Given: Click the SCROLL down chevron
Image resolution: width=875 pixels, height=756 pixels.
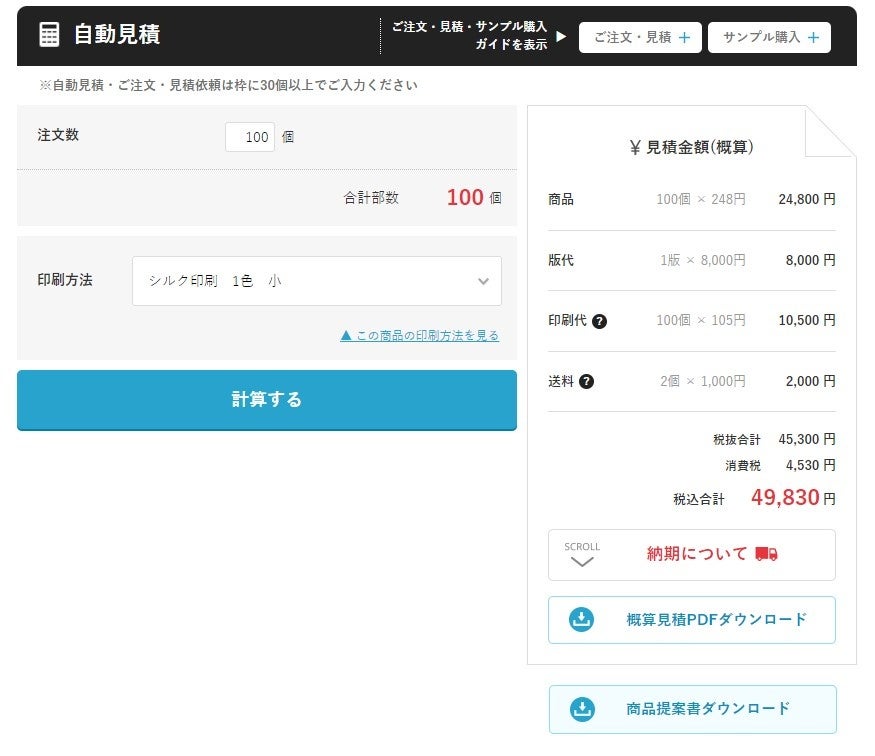Looking at the screenshot, I should coord(582,562).
